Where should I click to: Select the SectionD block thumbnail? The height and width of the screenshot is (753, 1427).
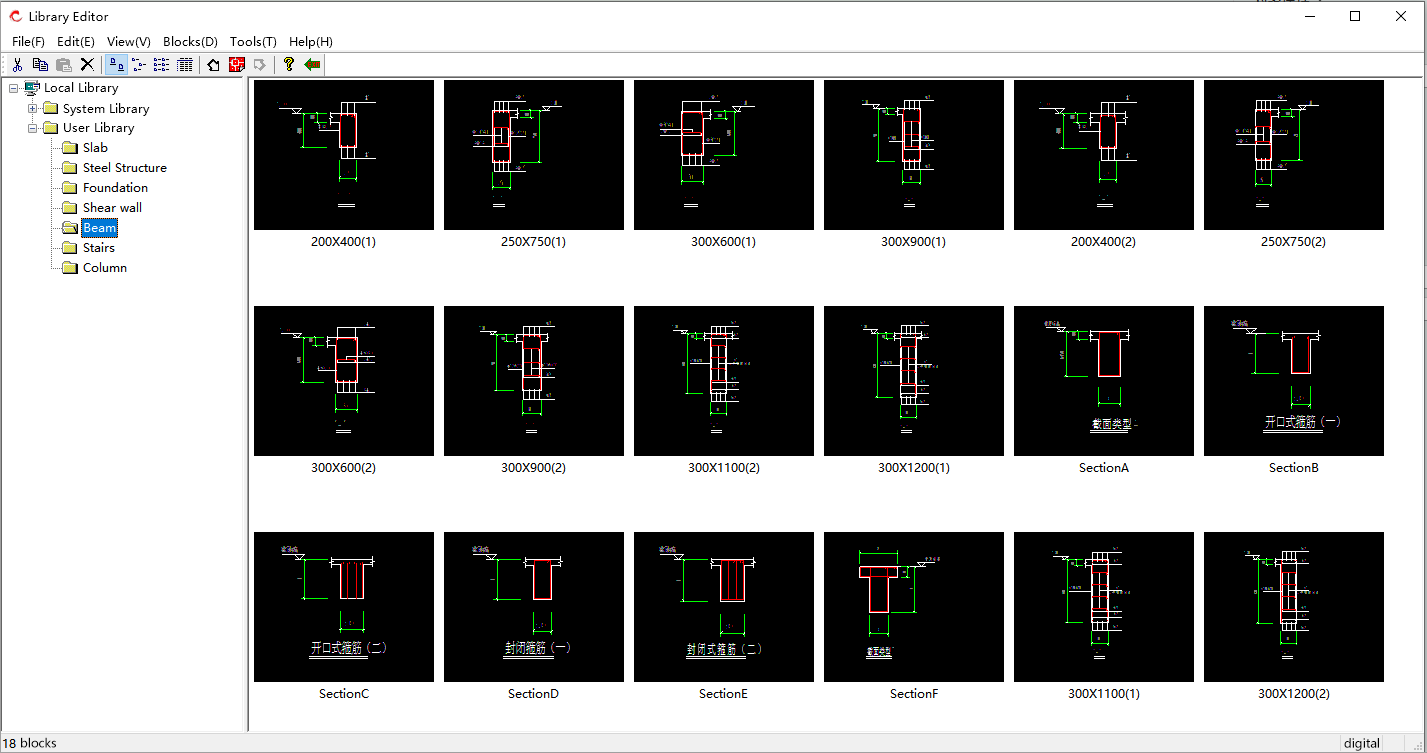[534, 607]
